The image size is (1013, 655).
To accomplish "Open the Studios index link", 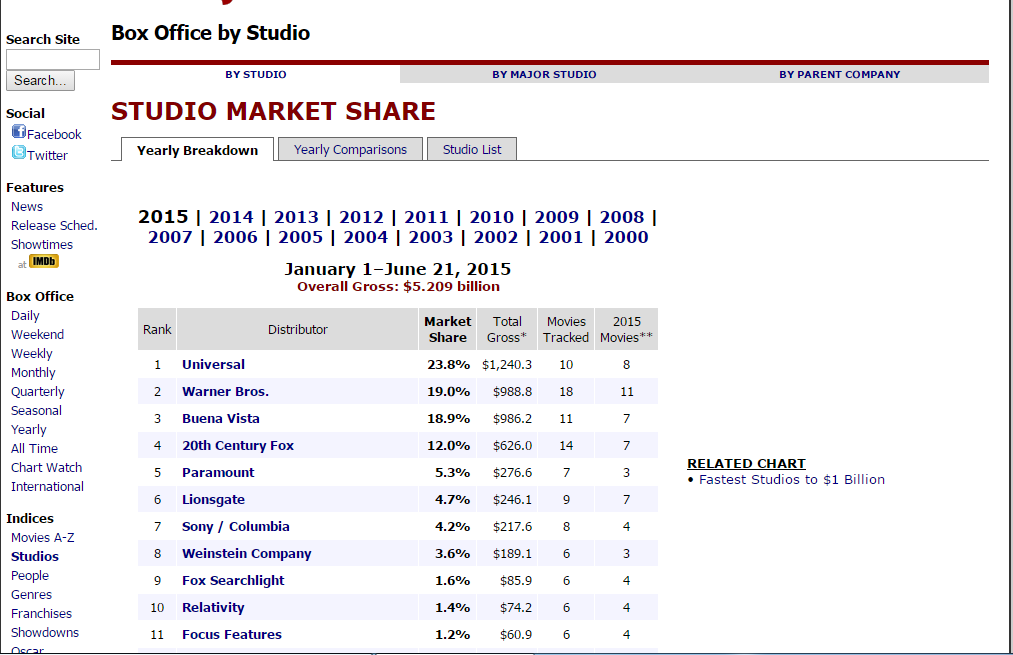I will (35, 556).
